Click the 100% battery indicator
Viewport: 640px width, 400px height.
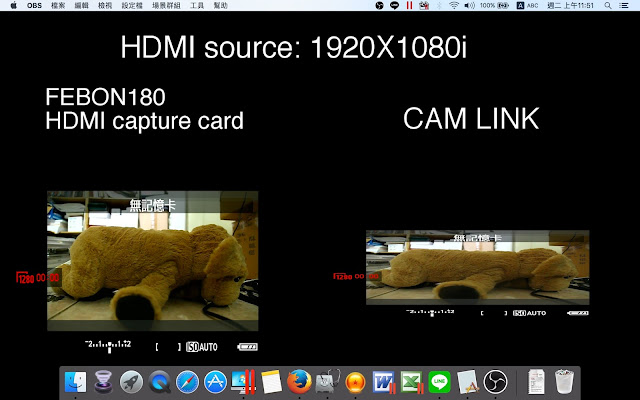(x=494, y=5)
